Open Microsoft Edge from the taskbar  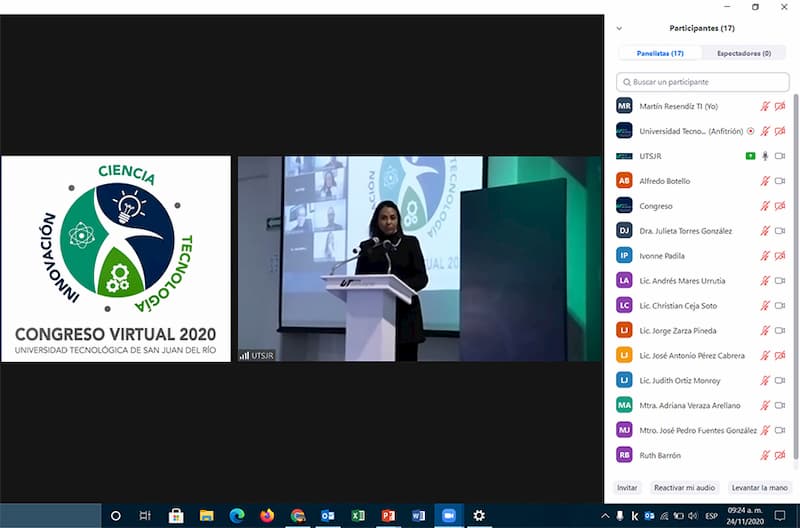coord(237,516)
